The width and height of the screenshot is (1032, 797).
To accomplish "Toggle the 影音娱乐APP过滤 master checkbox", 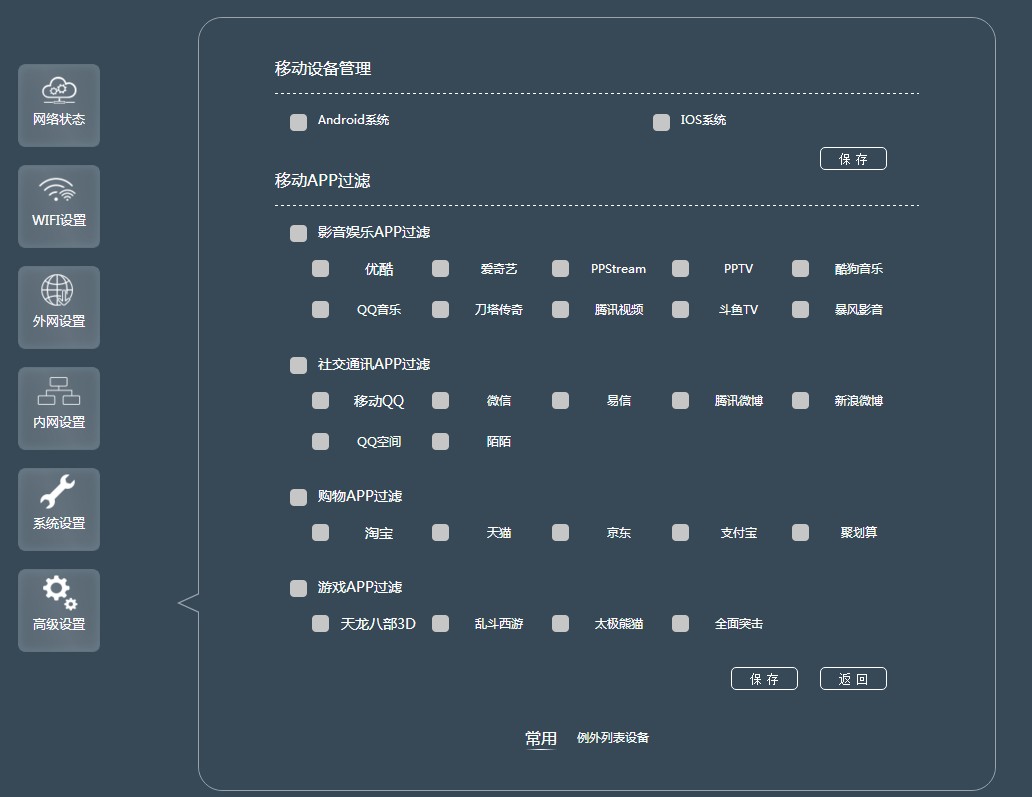I will coord(298,233).
